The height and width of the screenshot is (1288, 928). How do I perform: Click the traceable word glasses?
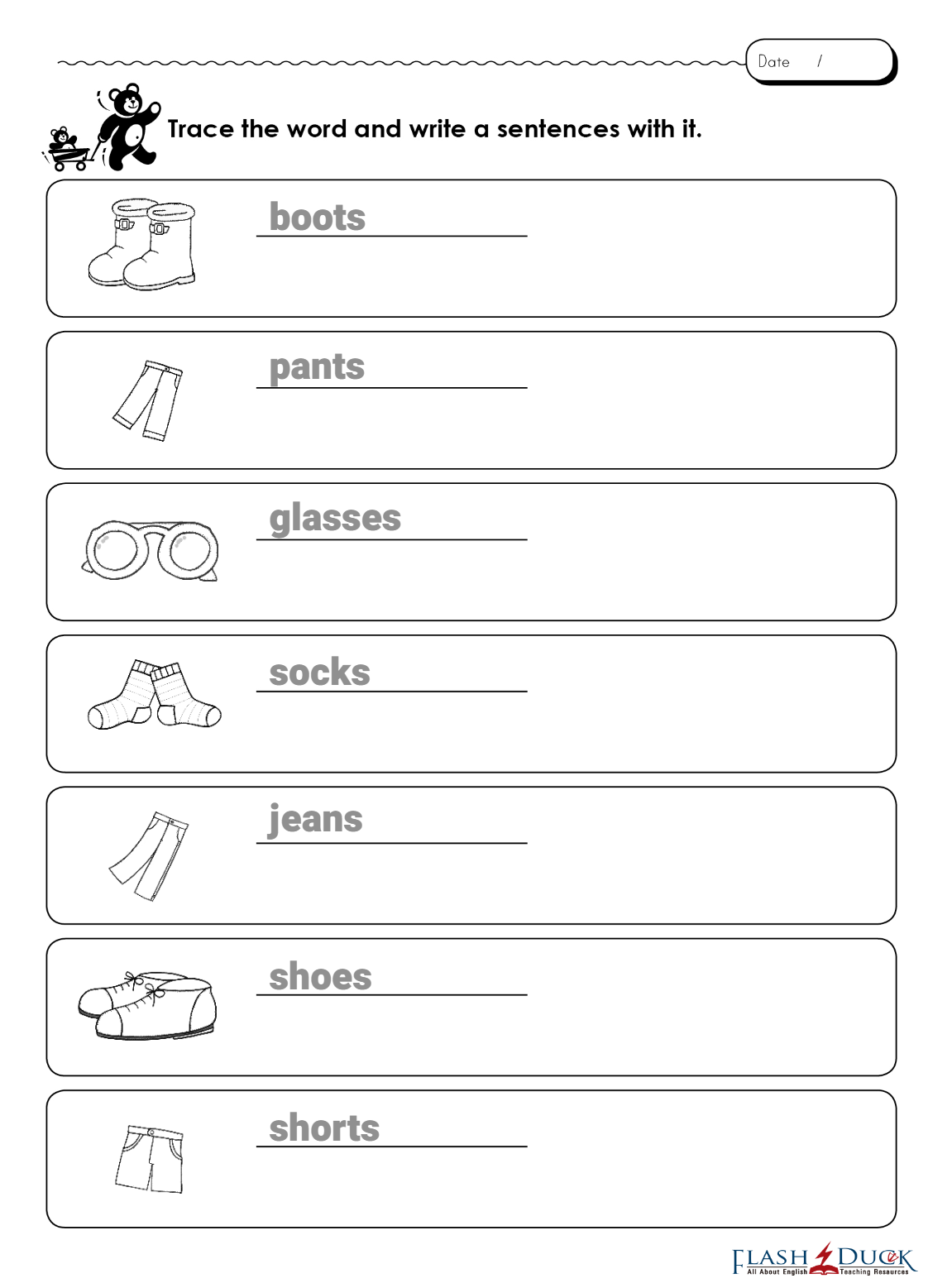pyautogui.click(x=335, y=520)
